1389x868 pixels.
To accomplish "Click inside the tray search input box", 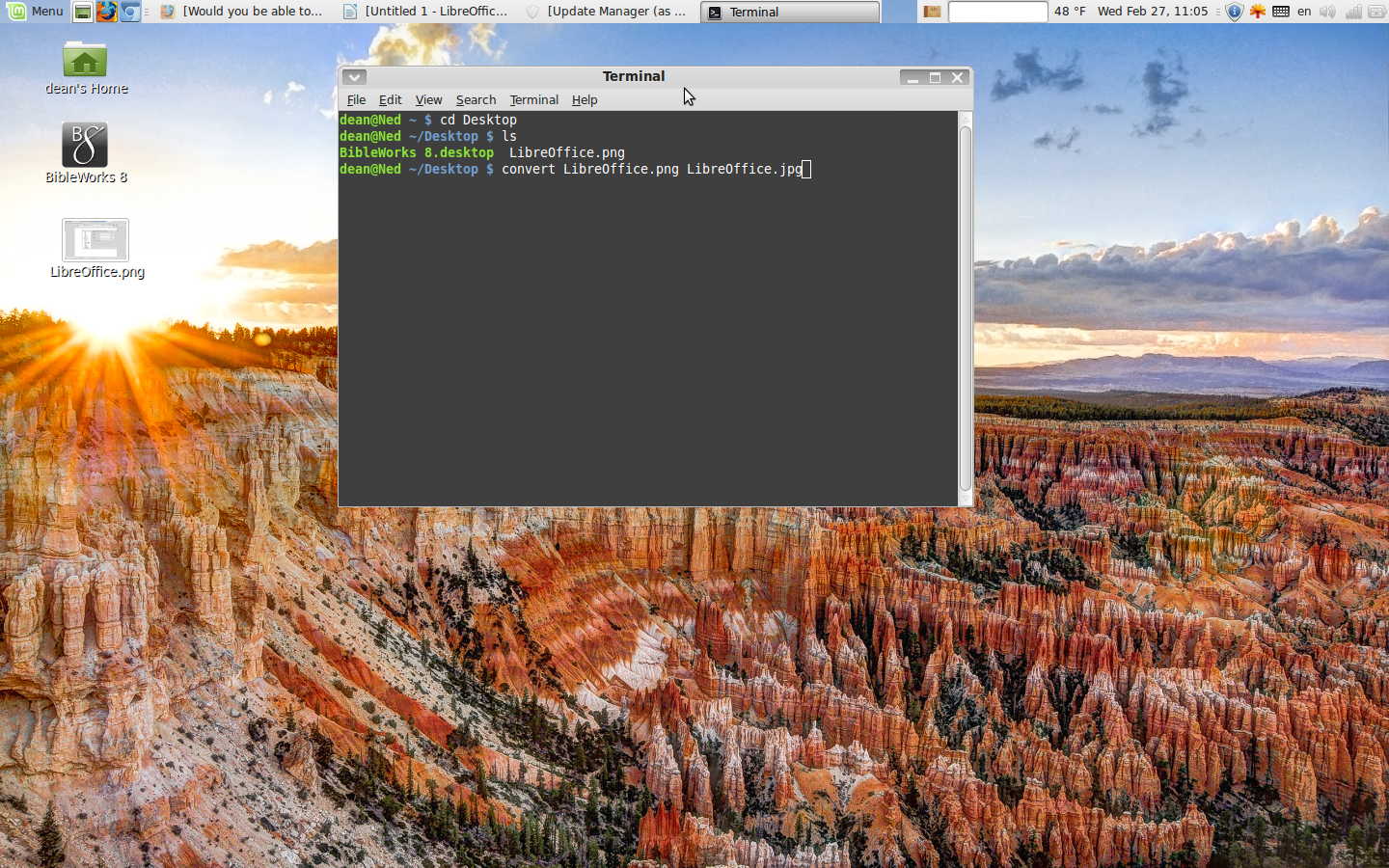I will coord(997,12).
